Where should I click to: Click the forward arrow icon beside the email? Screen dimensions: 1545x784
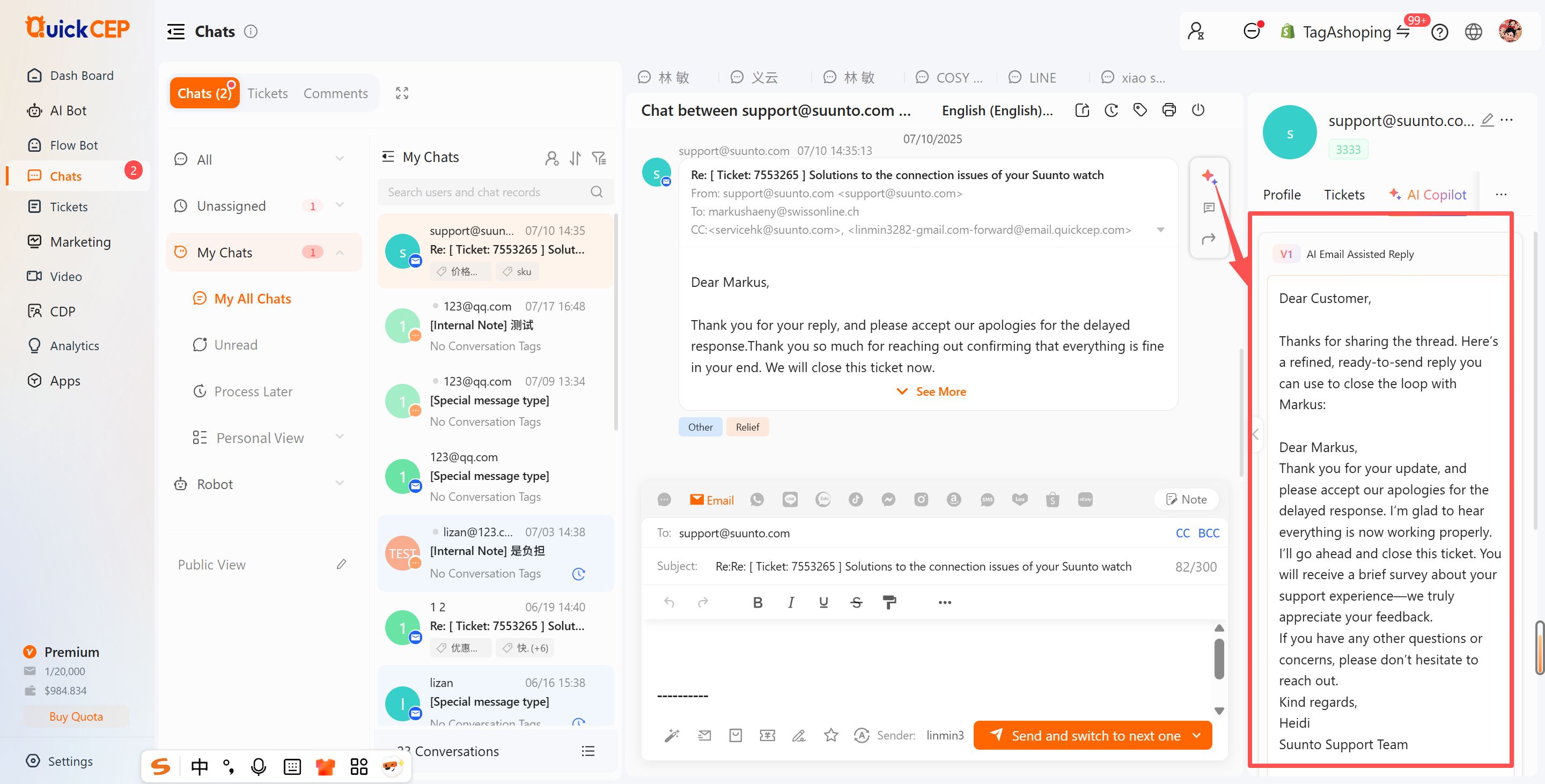pos(1209,239)
